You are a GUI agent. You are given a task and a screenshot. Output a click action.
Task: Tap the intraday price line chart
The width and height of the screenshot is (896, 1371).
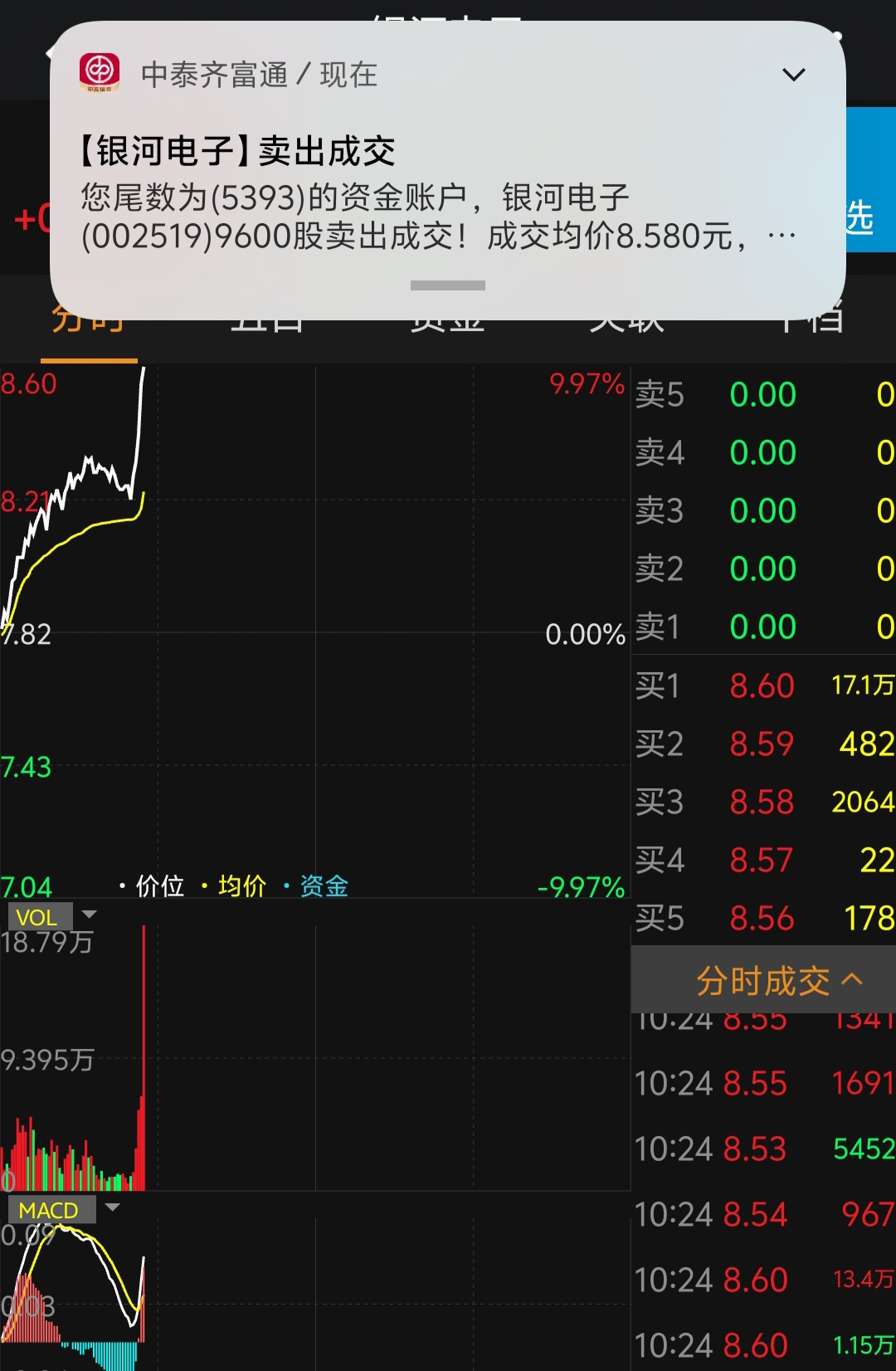tap(315, 631)
